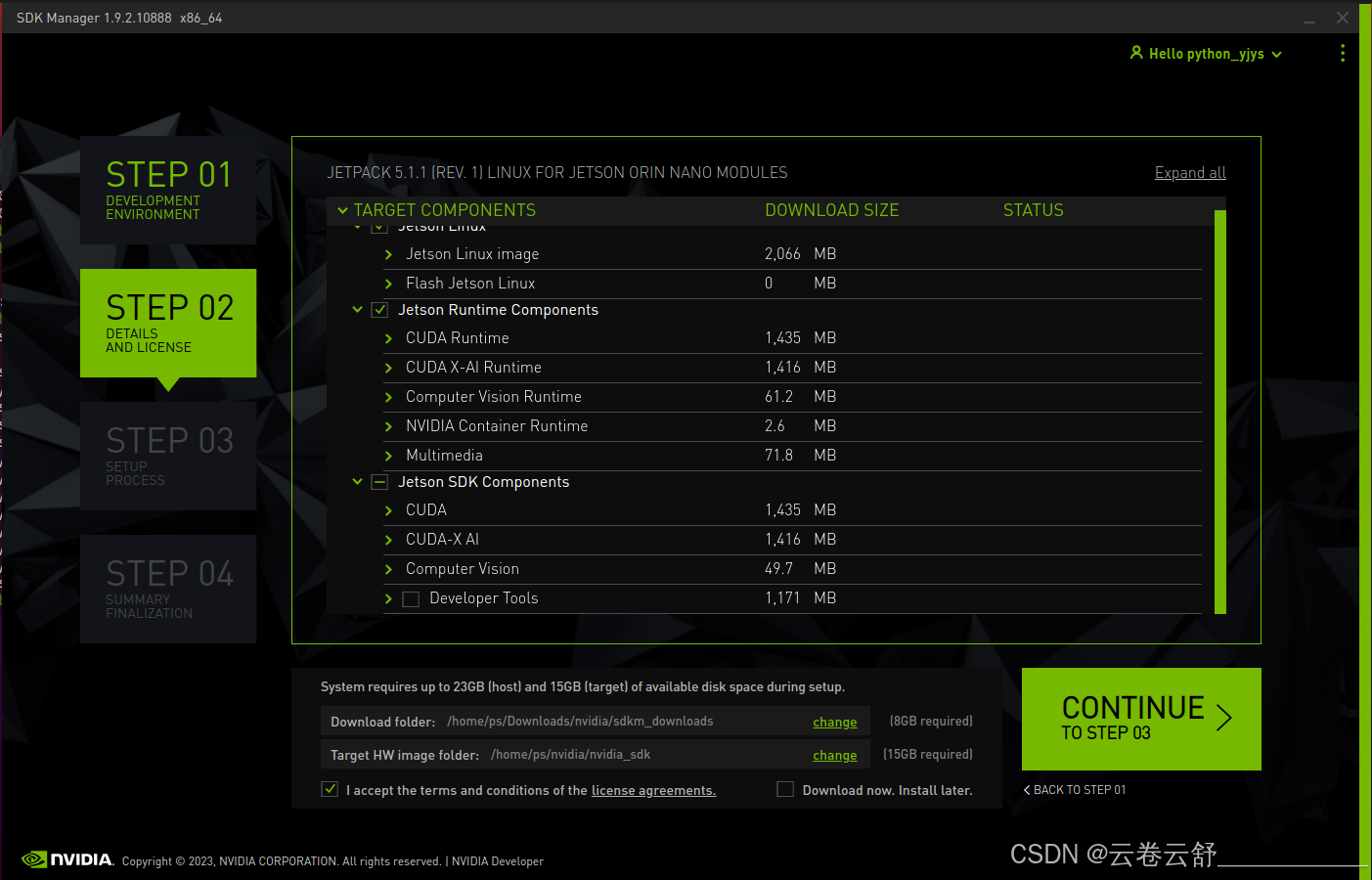Collapse the Jetson Runtime Components group
Screen dimensions: 1372x880
point(357,310)
